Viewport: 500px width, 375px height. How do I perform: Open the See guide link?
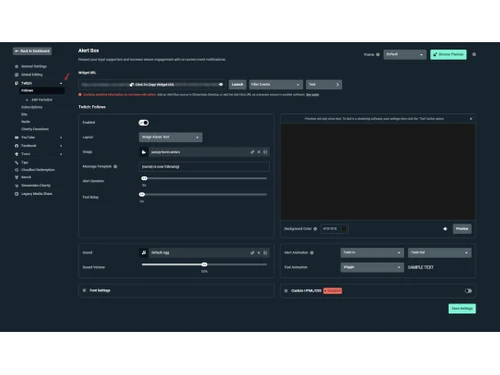[x=312, y=95]
